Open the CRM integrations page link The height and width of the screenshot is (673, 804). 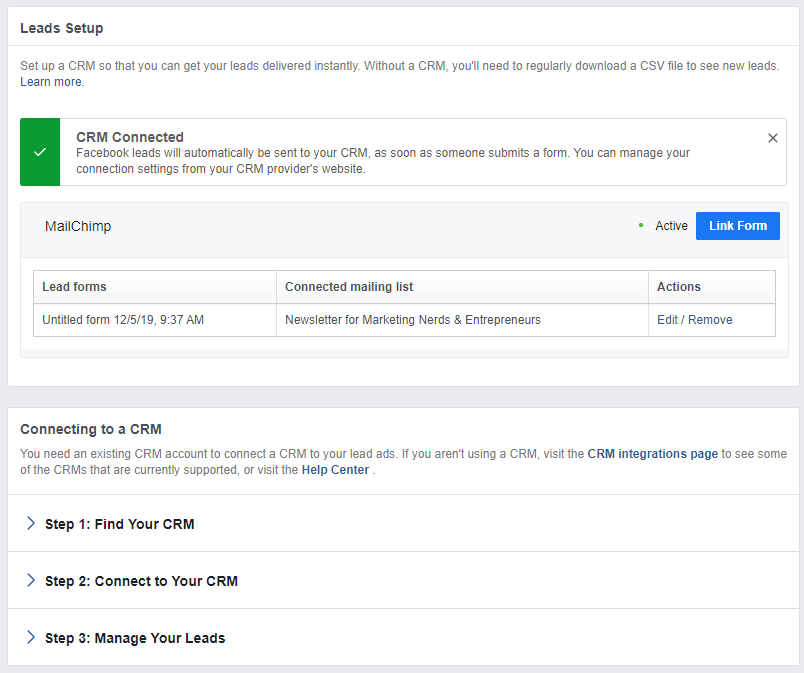pos(652,454)
